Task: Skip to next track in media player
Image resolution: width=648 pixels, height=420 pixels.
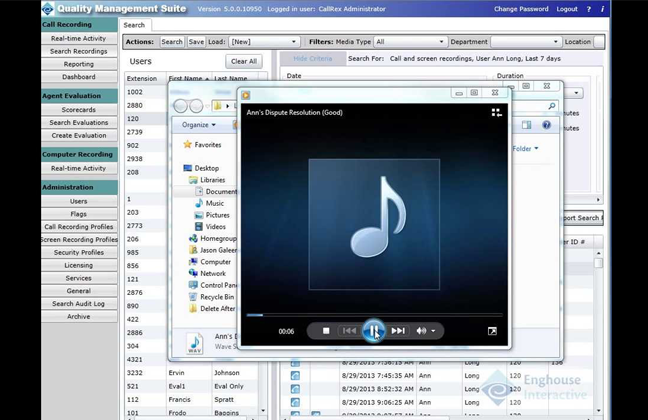Action: pyautogui.click(x=398, y=331)
